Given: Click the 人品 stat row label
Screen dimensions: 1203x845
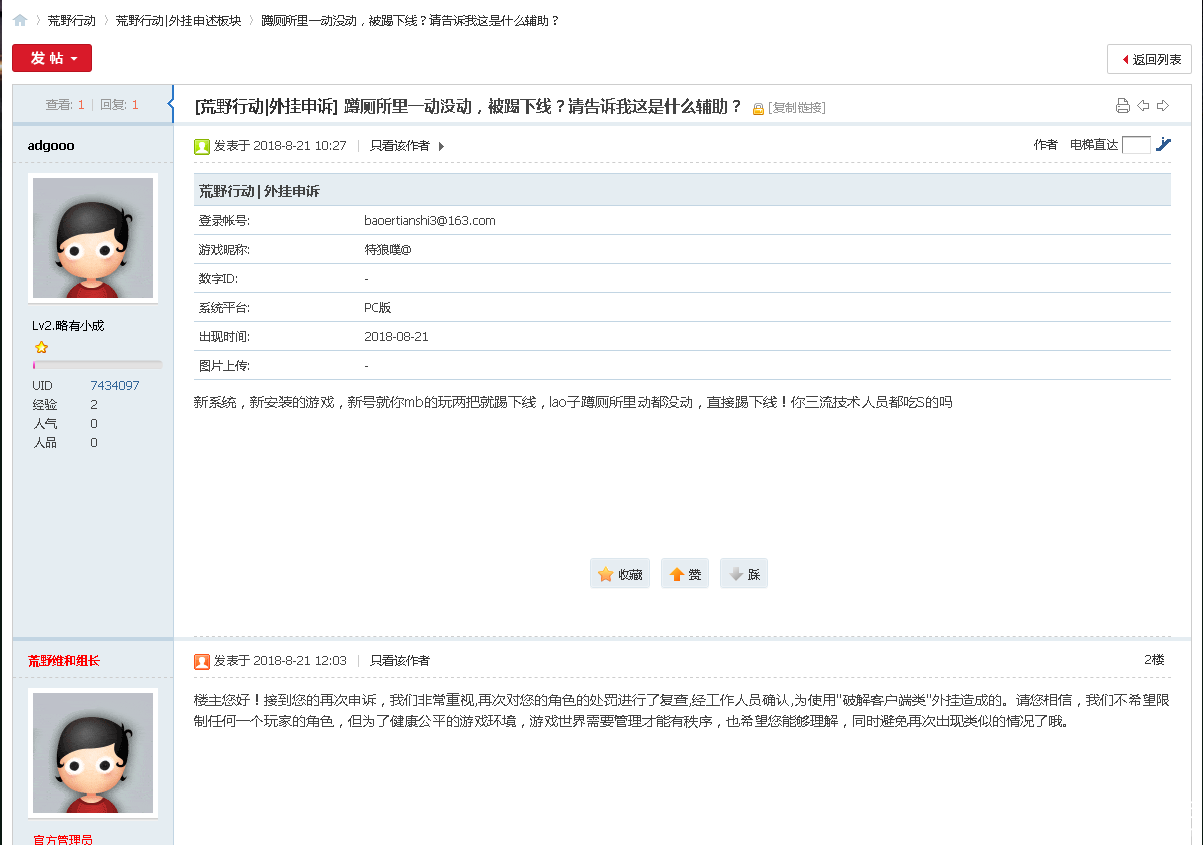Looking at the screenshot, I should pos(44,442).
